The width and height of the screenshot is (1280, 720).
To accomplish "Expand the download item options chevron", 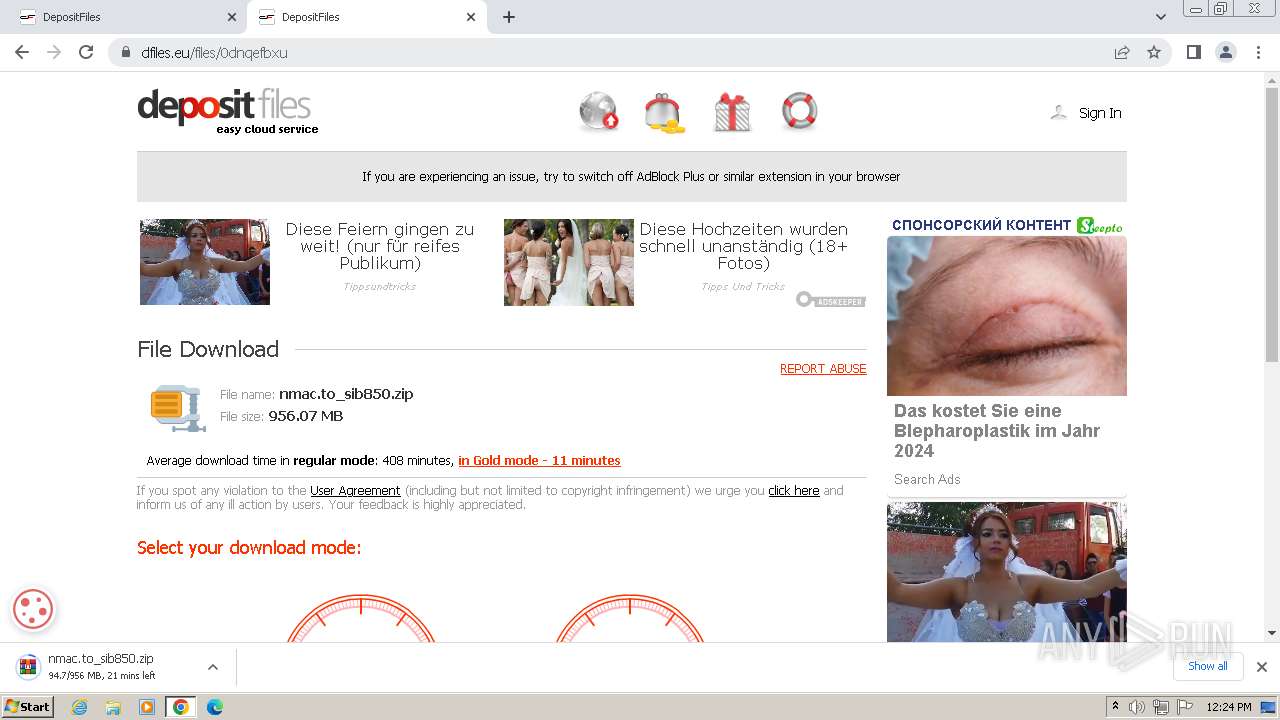I will pyautogui.click(x=212, y=667).
